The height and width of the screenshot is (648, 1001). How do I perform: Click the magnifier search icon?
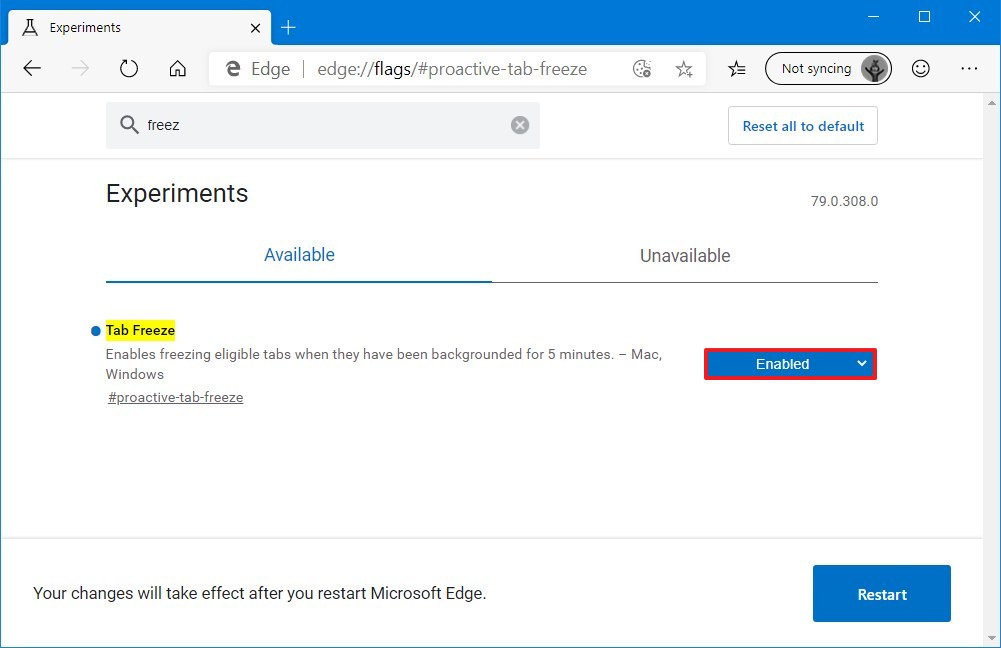pyautogui.click(x=129, y=124)
